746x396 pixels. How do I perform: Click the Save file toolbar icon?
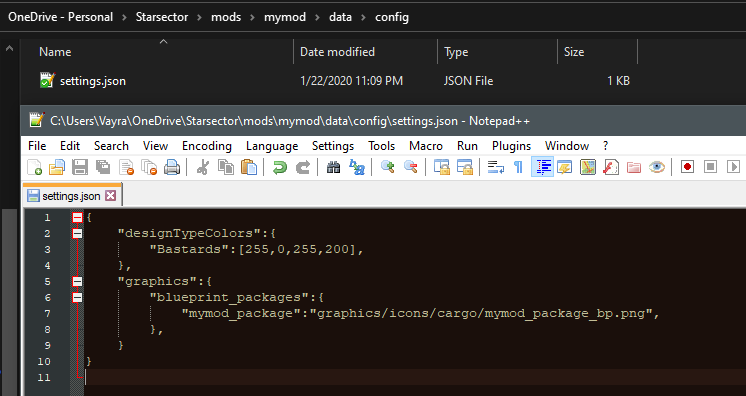79,167
